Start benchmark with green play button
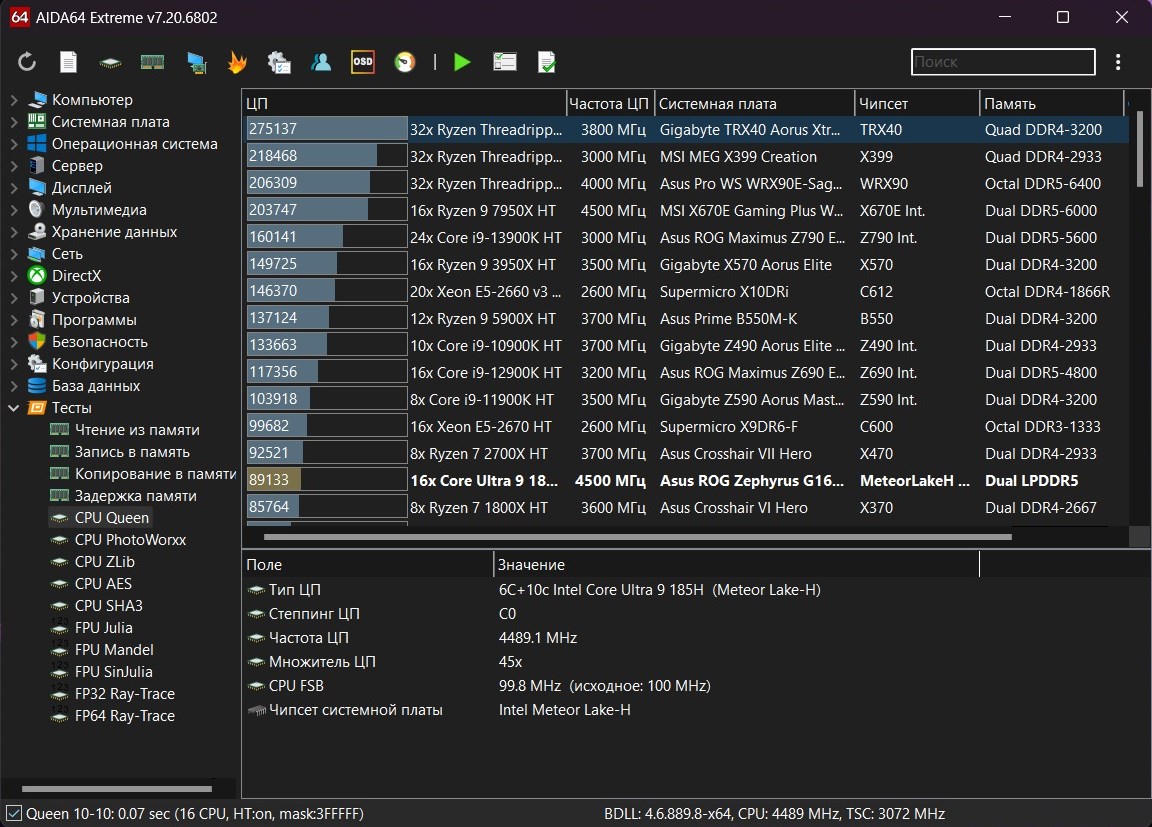 pos(462,62)
